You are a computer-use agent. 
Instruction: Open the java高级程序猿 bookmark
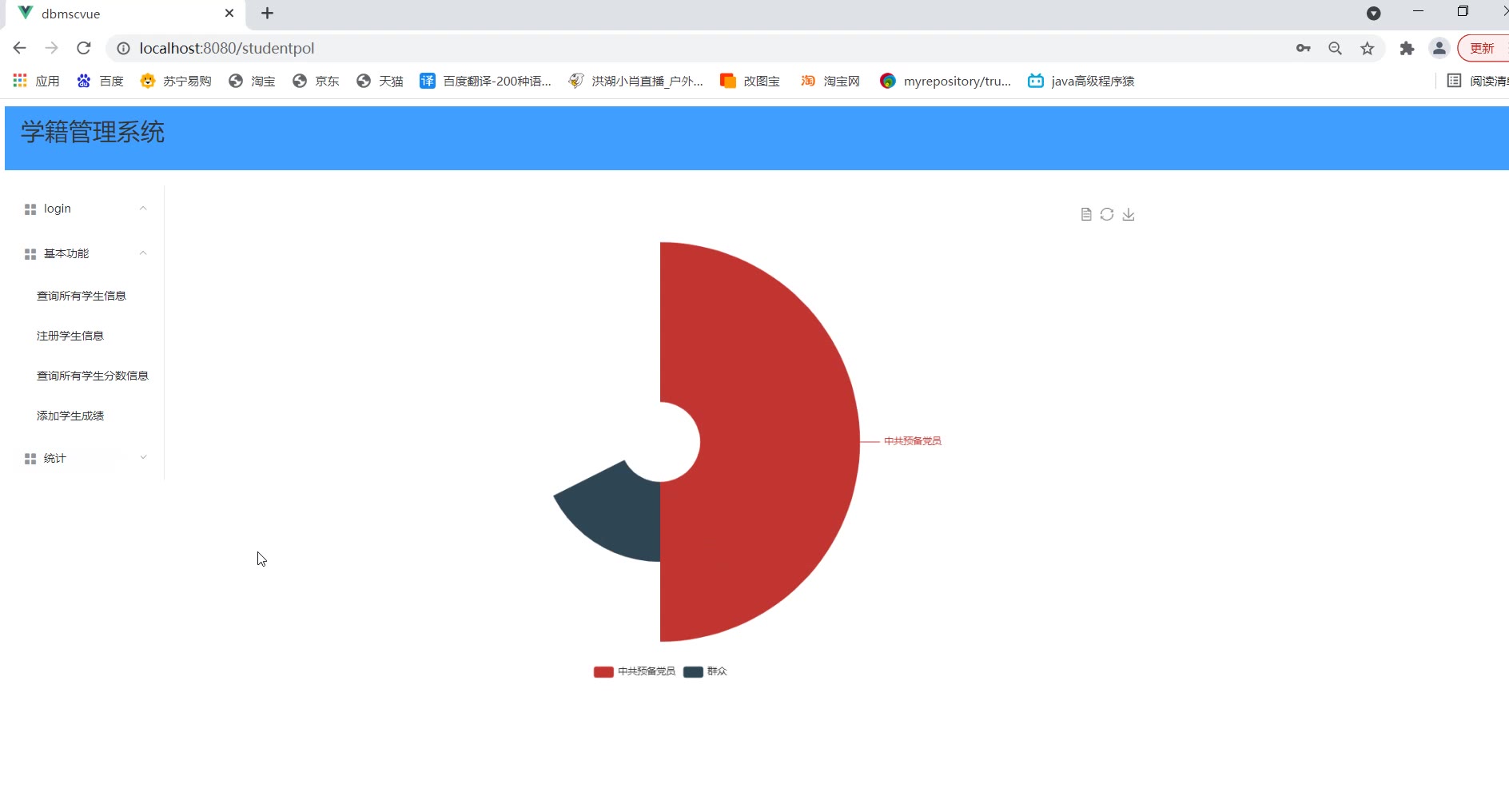point(1081,81)
